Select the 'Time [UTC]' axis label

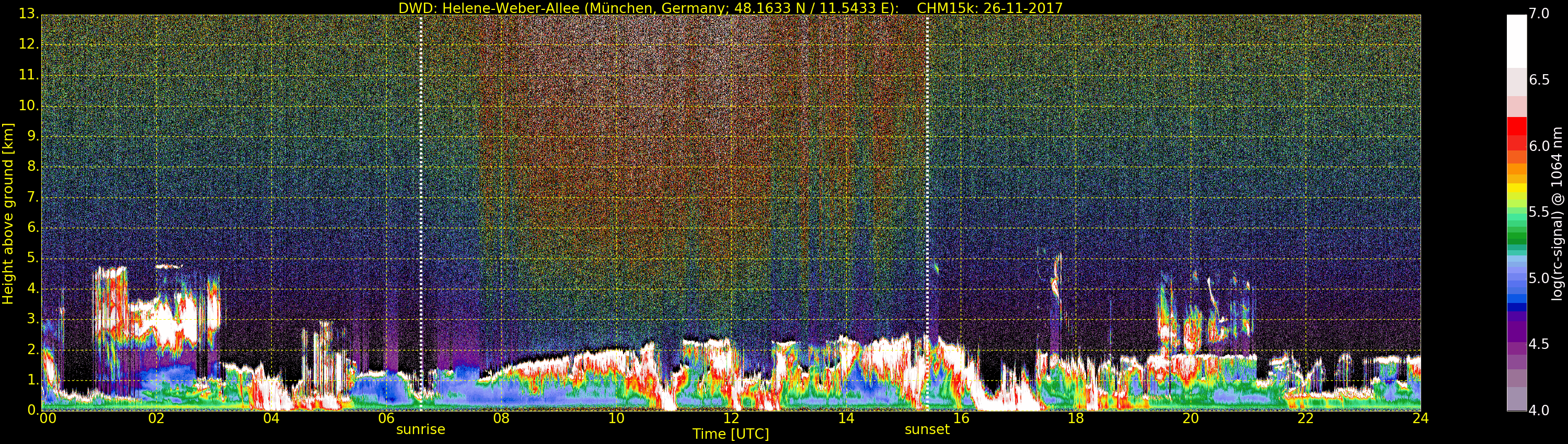(x=731, y=434)
